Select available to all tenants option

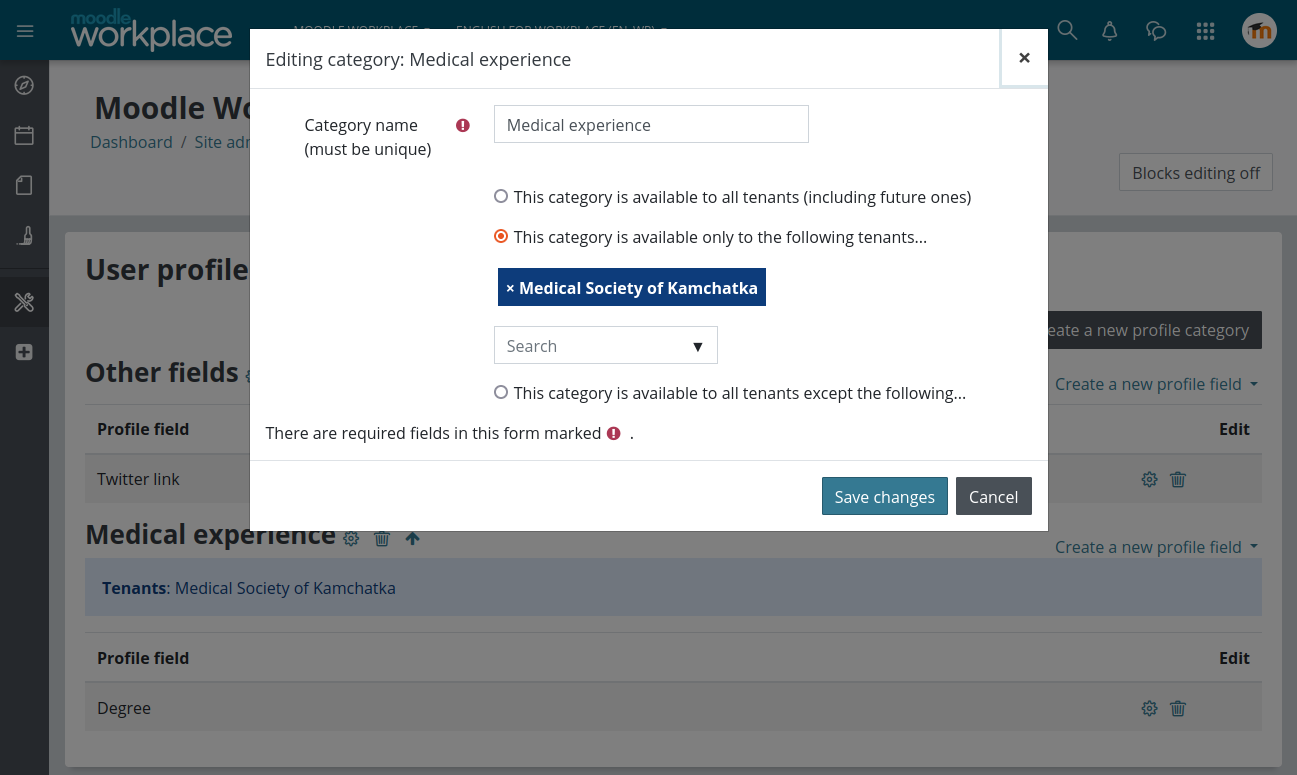click(x=501, y=197)
